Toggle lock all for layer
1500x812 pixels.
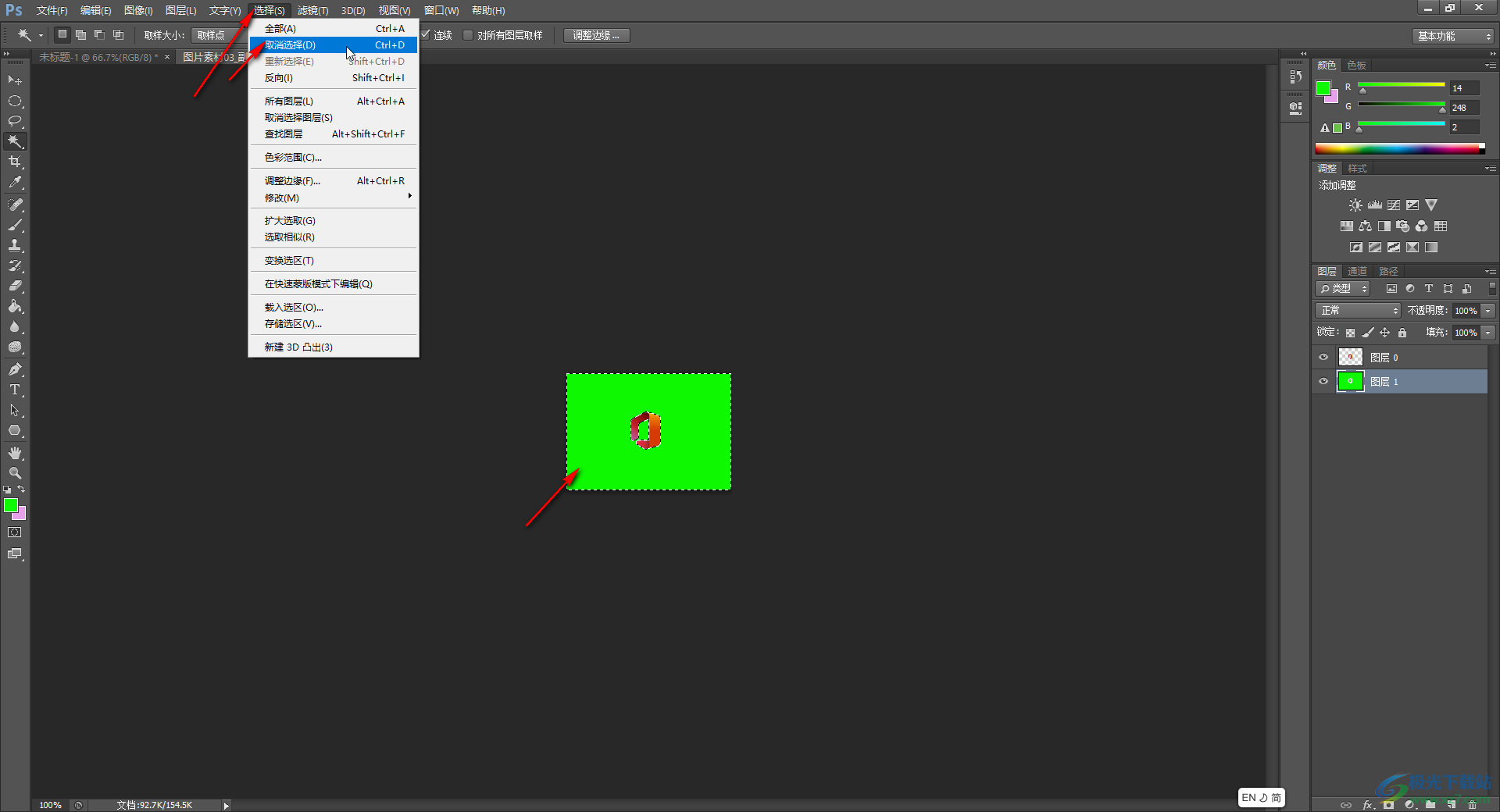[1402, 333]
